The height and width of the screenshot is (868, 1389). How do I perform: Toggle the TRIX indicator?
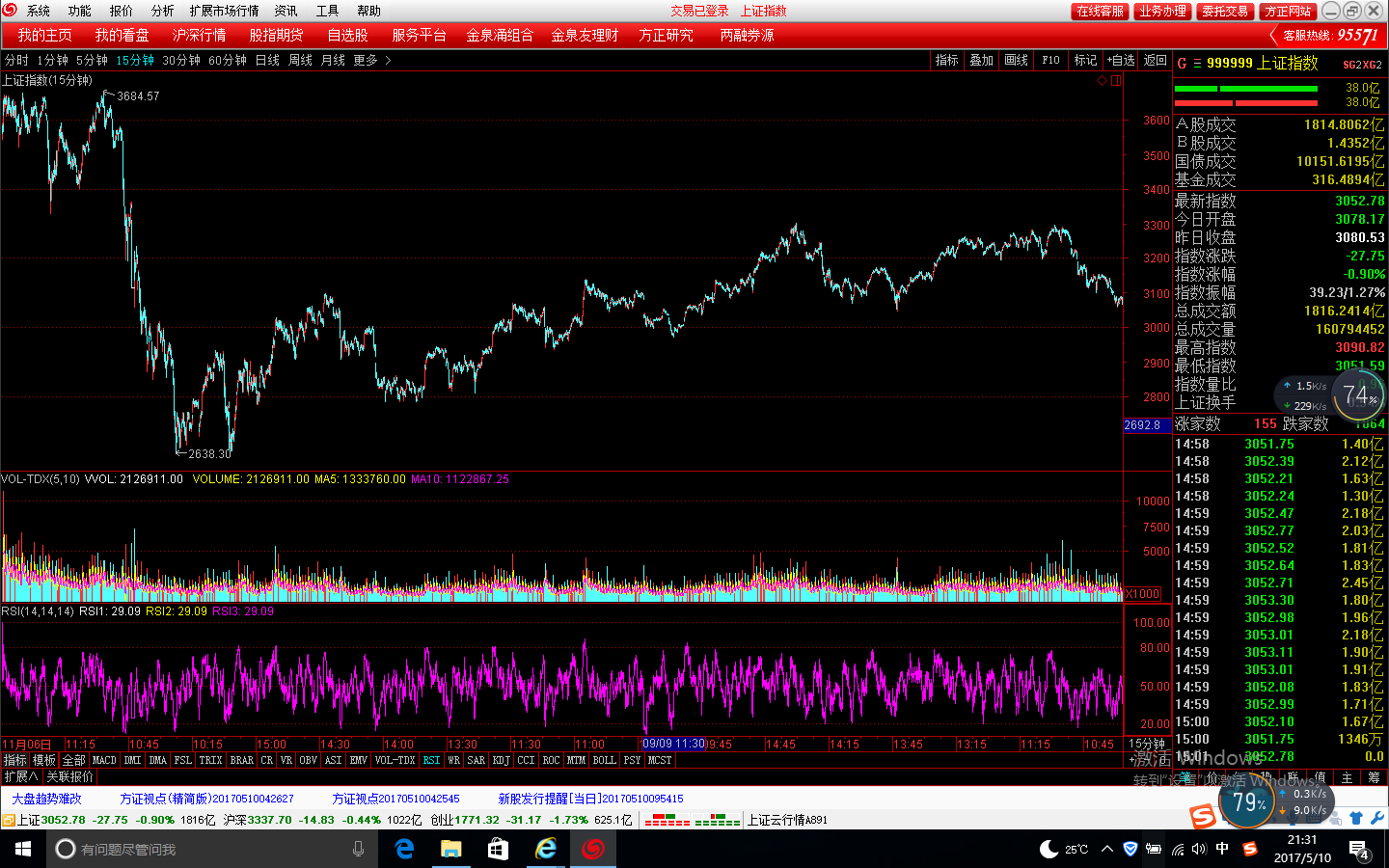click(x=210, y=760)
